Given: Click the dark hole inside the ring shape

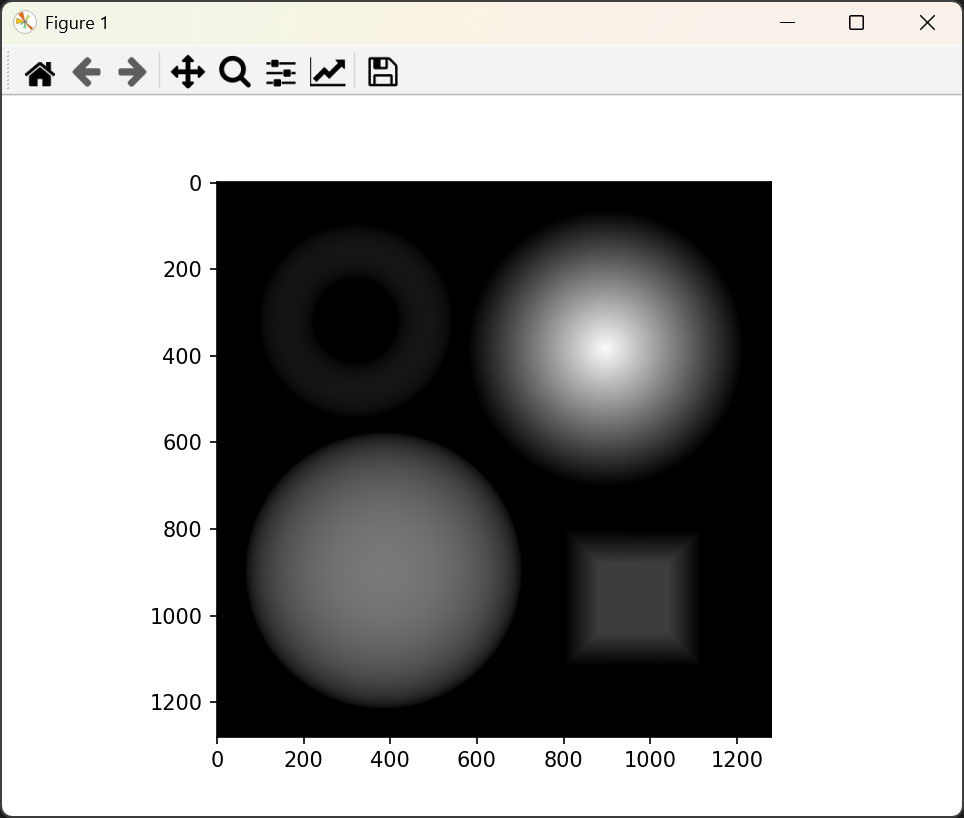Looking at the screenshot, I should [355, 321].
